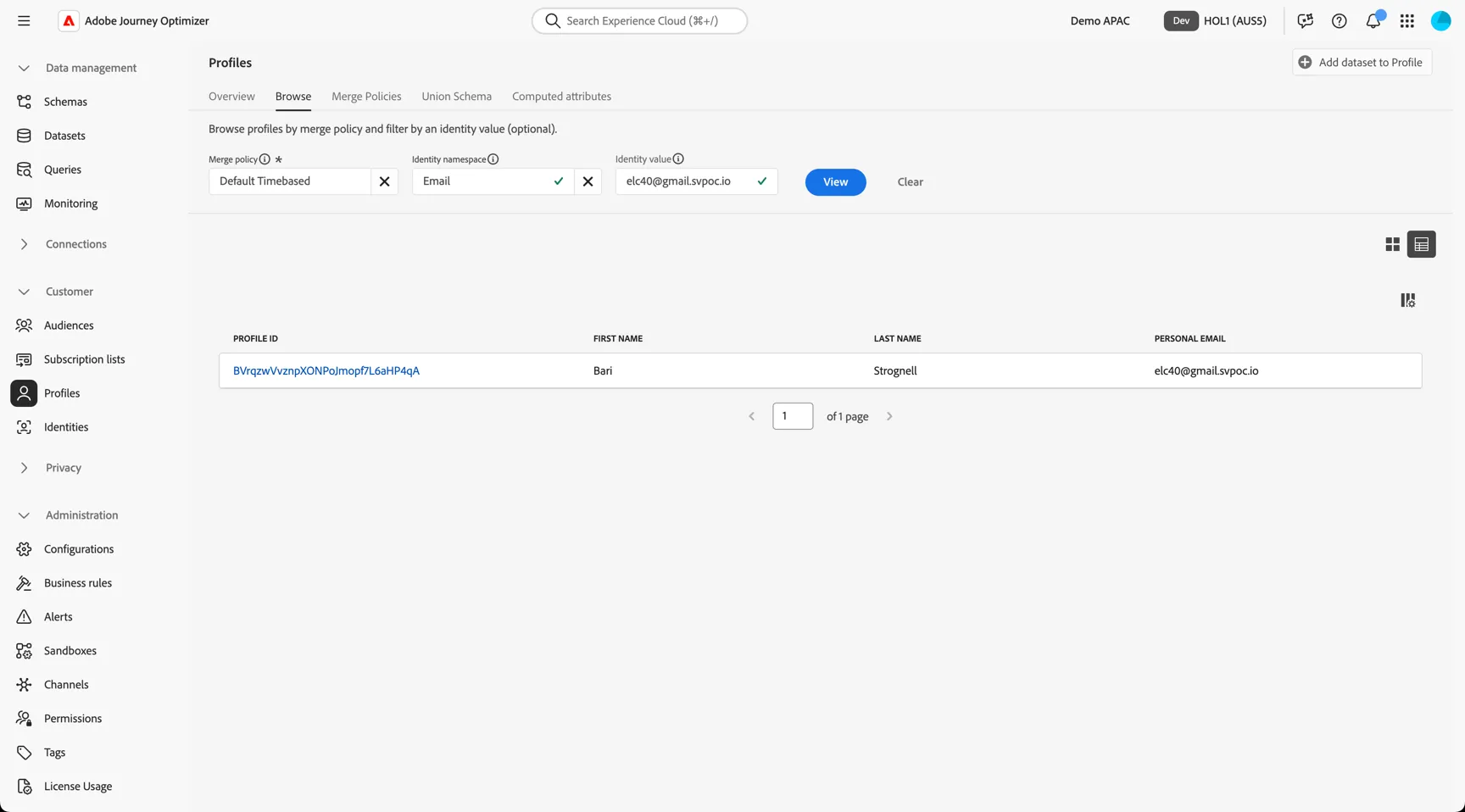
Task: Open the Demo APAC organization switcher
Action: (x=1100, y=21)
